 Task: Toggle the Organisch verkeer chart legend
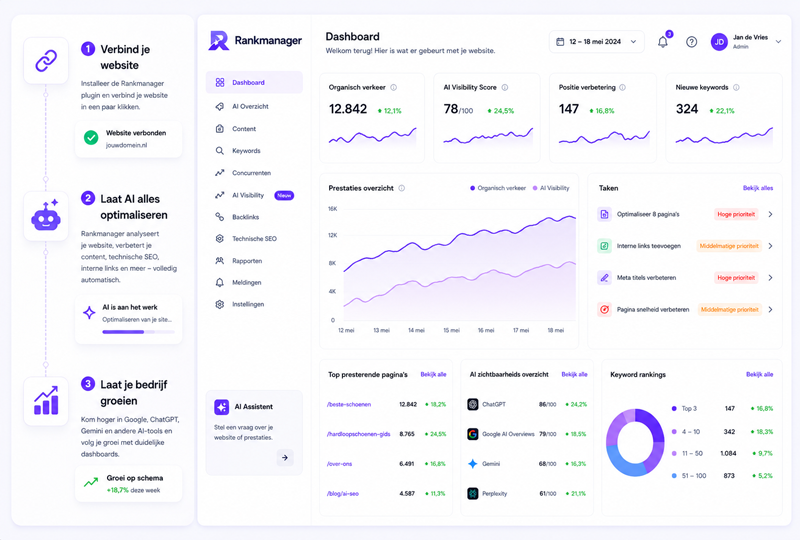498,188
